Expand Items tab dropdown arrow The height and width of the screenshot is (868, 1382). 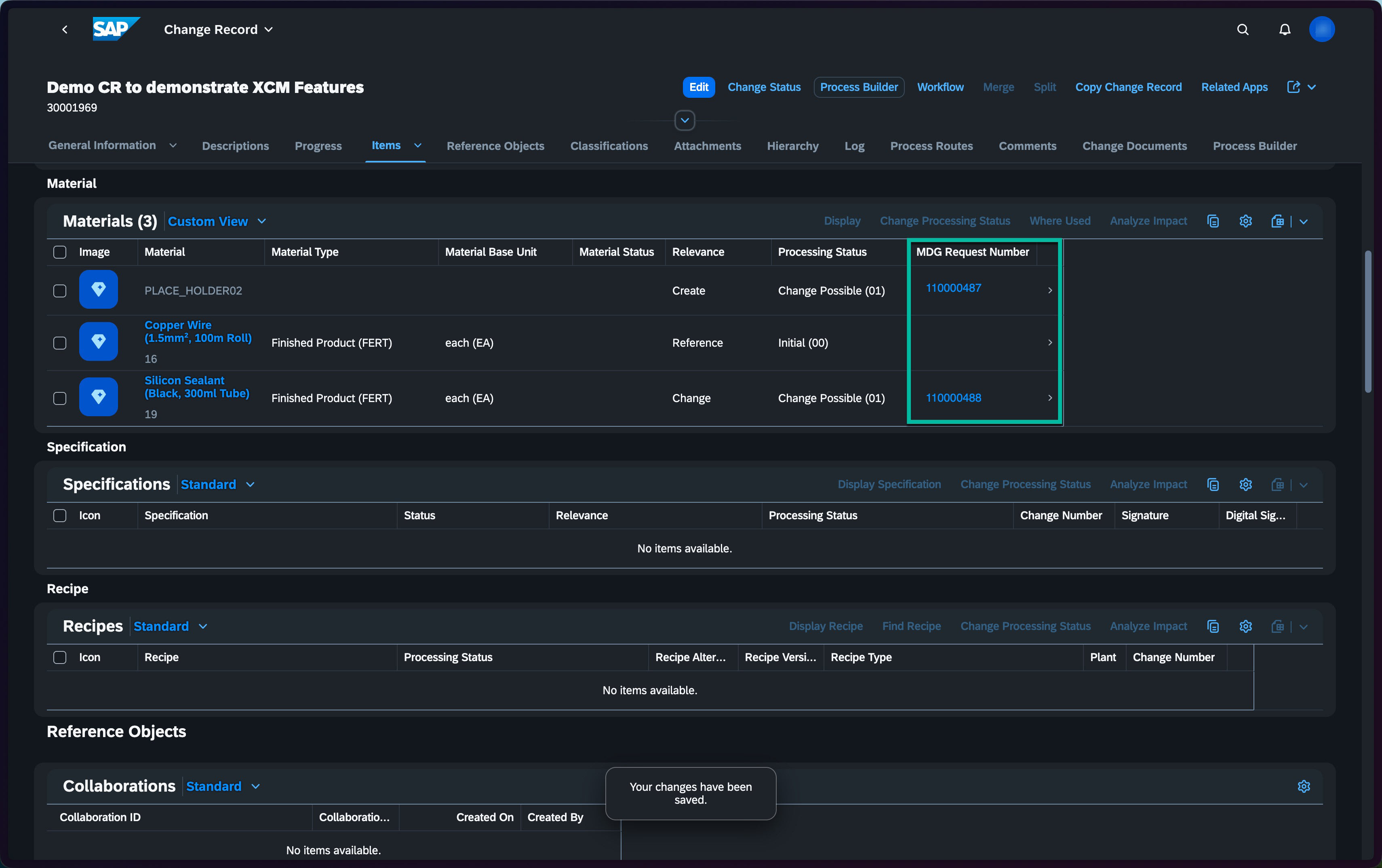pos(418,146)
